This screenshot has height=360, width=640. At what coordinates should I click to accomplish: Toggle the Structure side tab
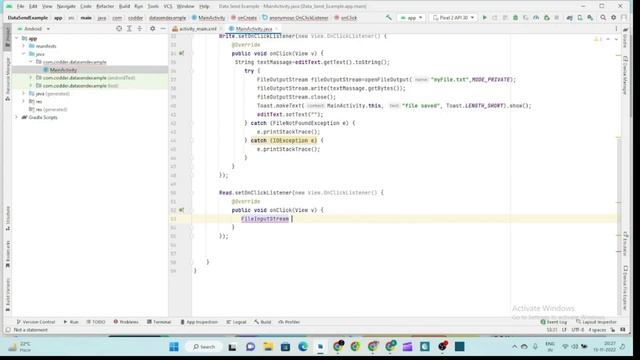coord(7,218)
